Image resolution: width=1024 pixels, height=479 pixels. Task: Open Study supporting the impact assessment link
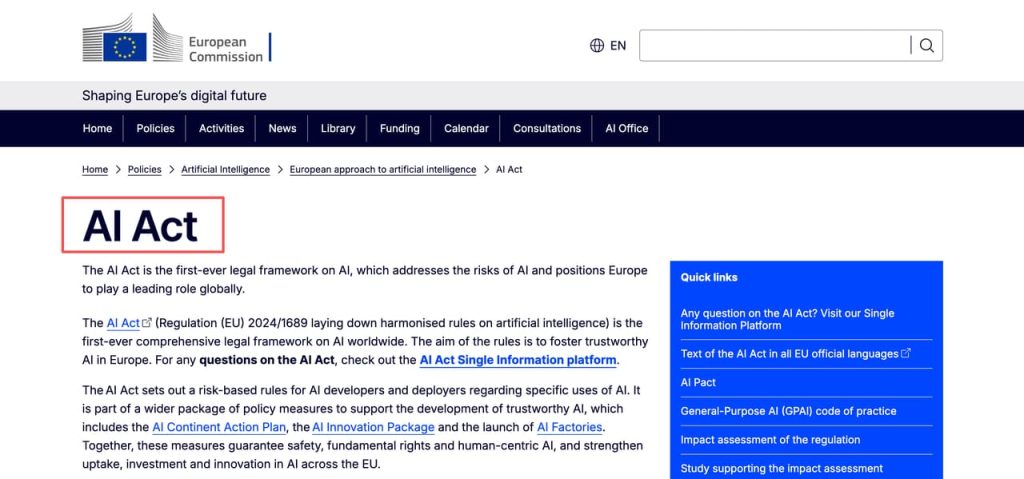point(782,469)
